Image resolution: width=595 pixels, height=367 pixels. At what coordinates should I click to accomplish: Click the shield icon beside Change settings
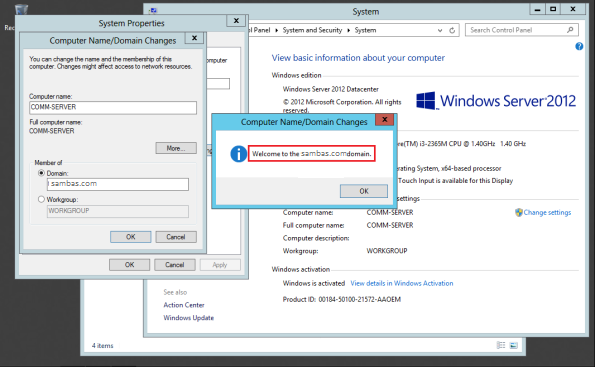click(x=519, y=213)
